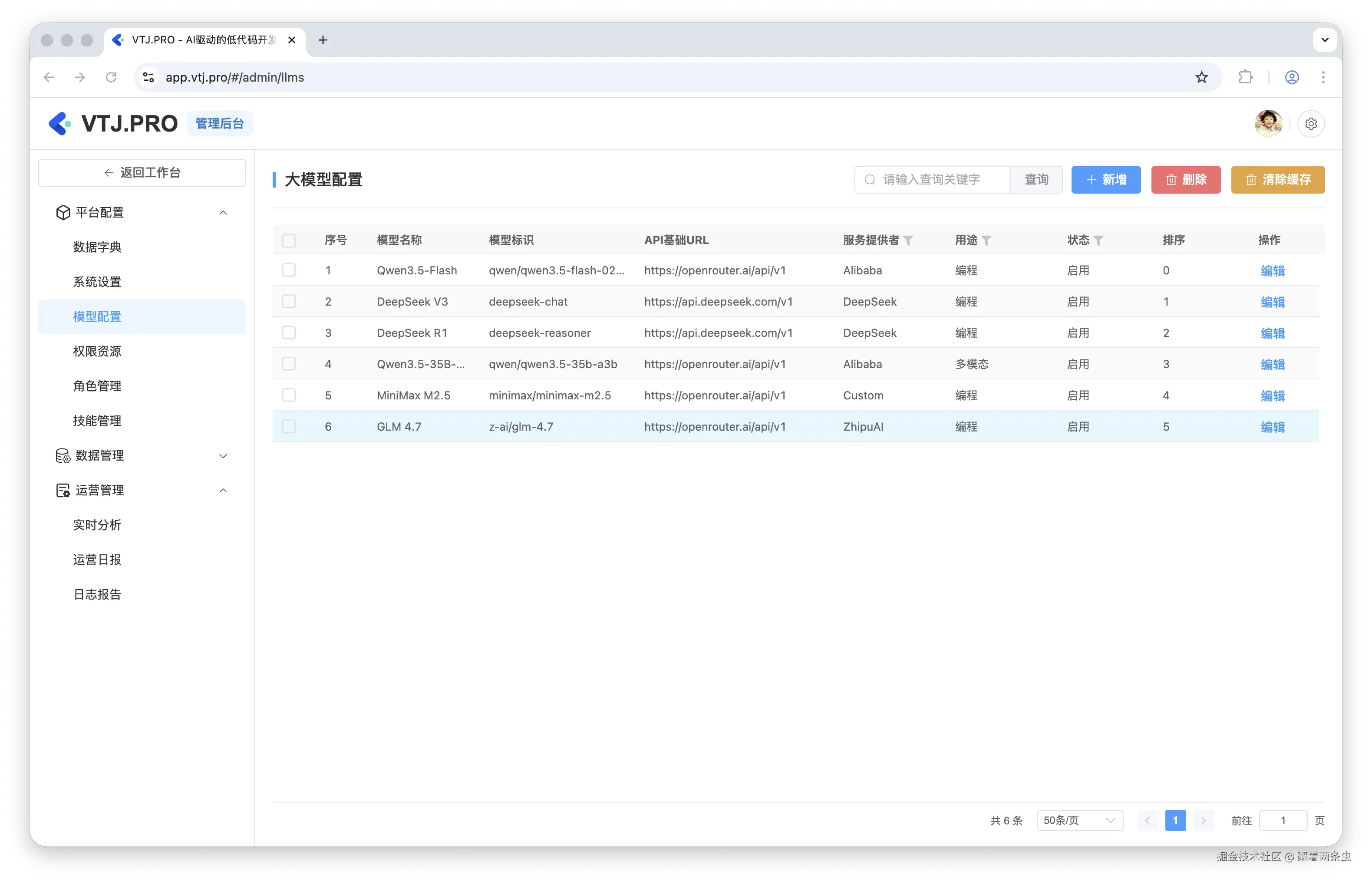The height and width of the screenshot is (883, 1372).
Task: Click the settings gear icon in header
Action: click(x=1311, y=123)
